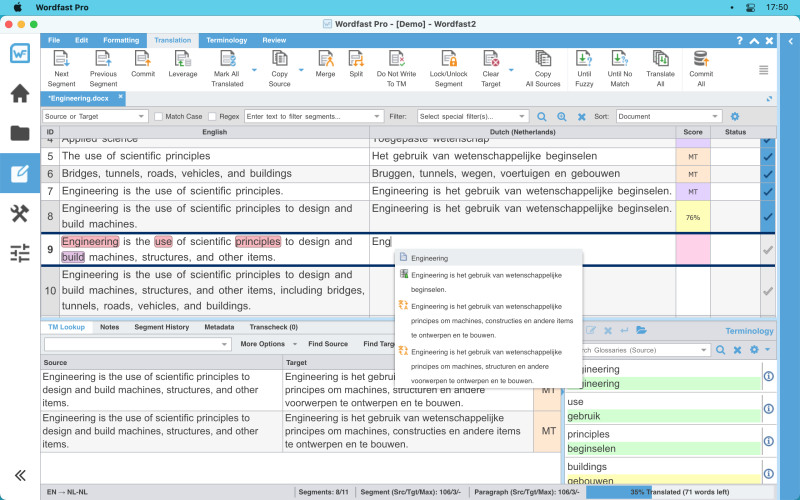Image resolution: width=800 pixels, height=500 pixels.
Task: Collapse the left sidebar with double chevron
Action: [20, 476]
